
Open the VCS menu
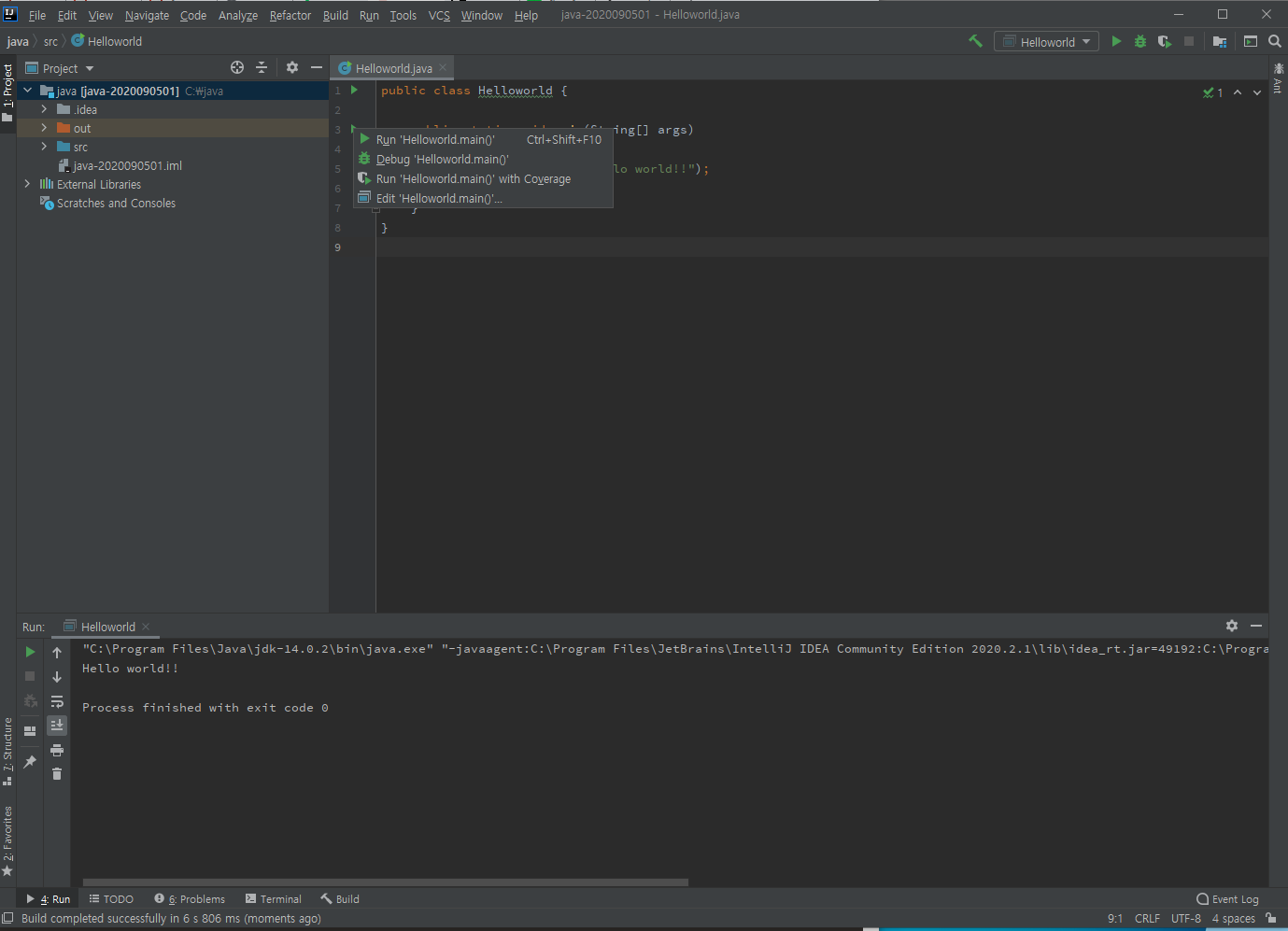point(439,15)
